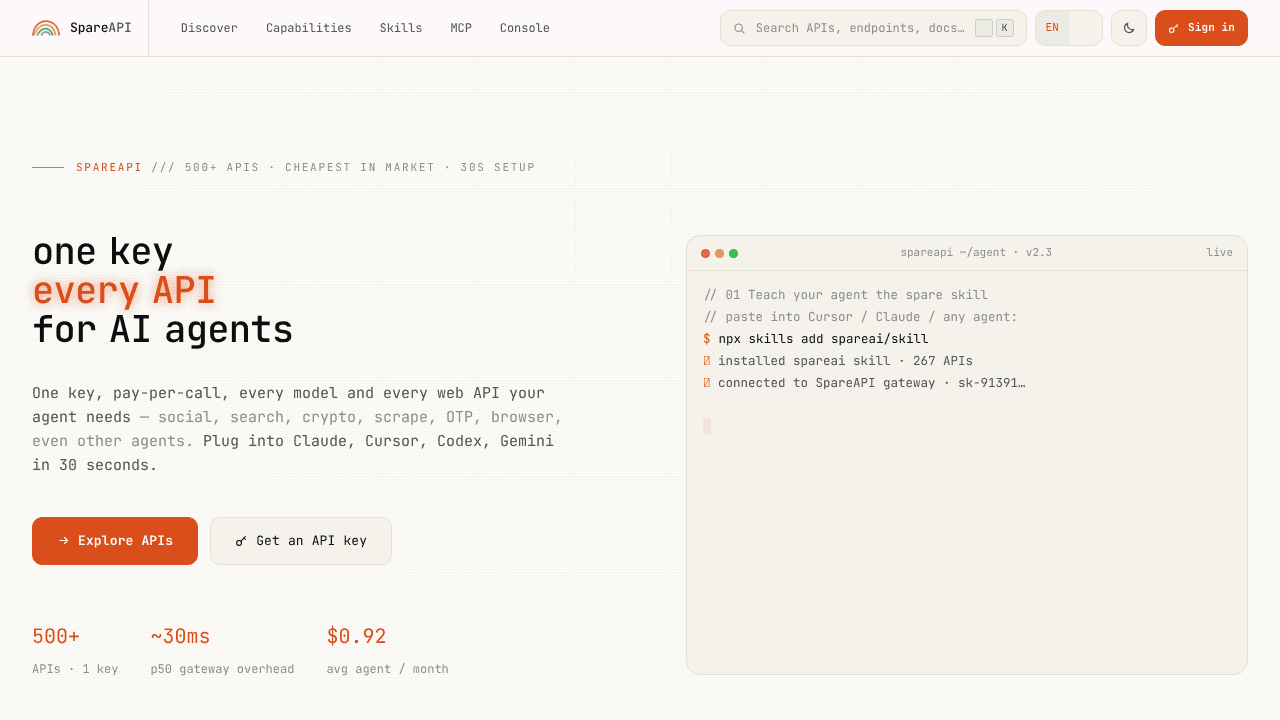The height and width of the screenshot is (720, 1280).
Task: Click the $0.92 stat value
Action: [x=356, y=637]
